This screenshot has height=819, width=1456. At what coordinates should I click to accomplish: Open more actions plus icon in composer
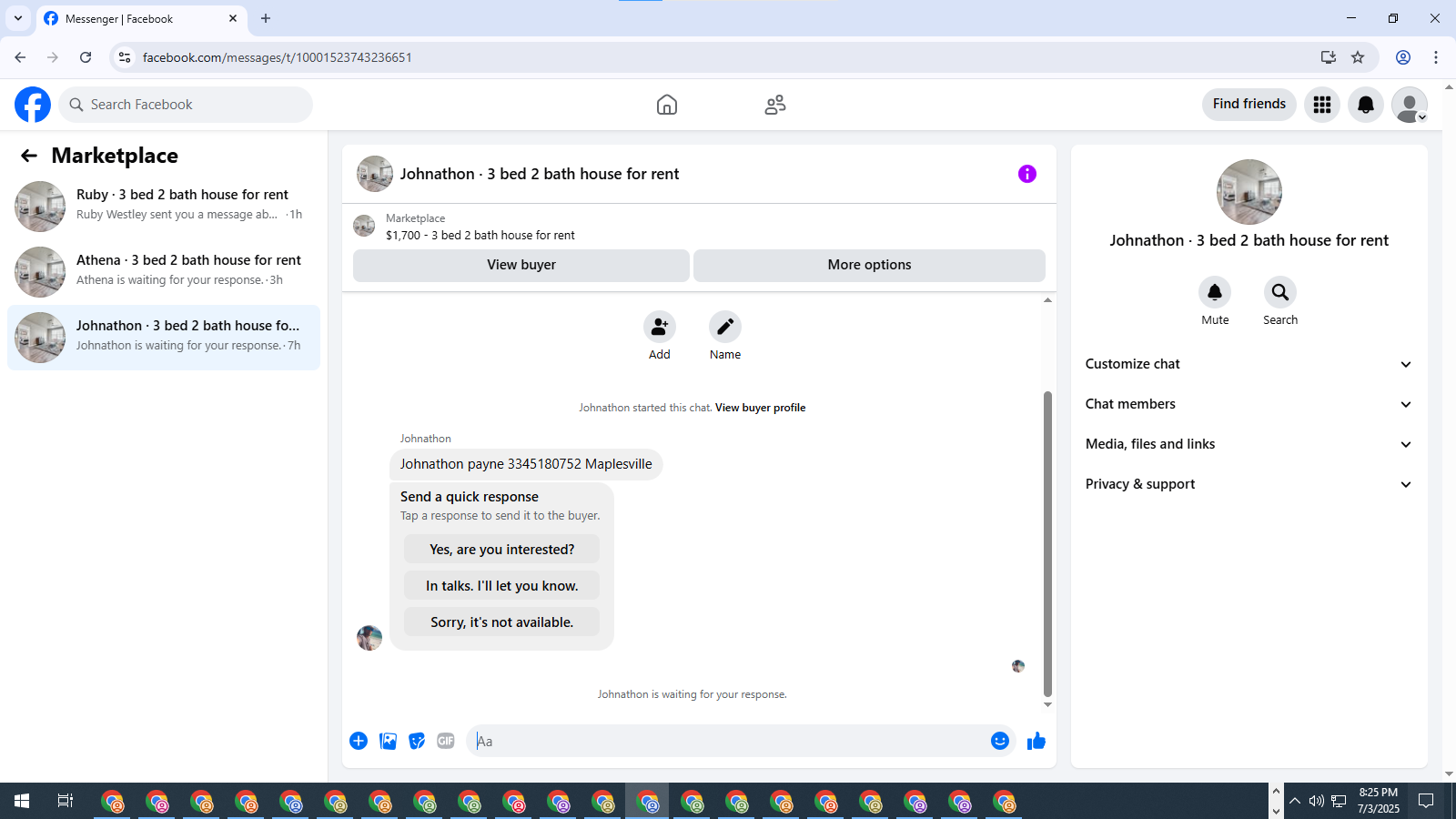point(359,741)
